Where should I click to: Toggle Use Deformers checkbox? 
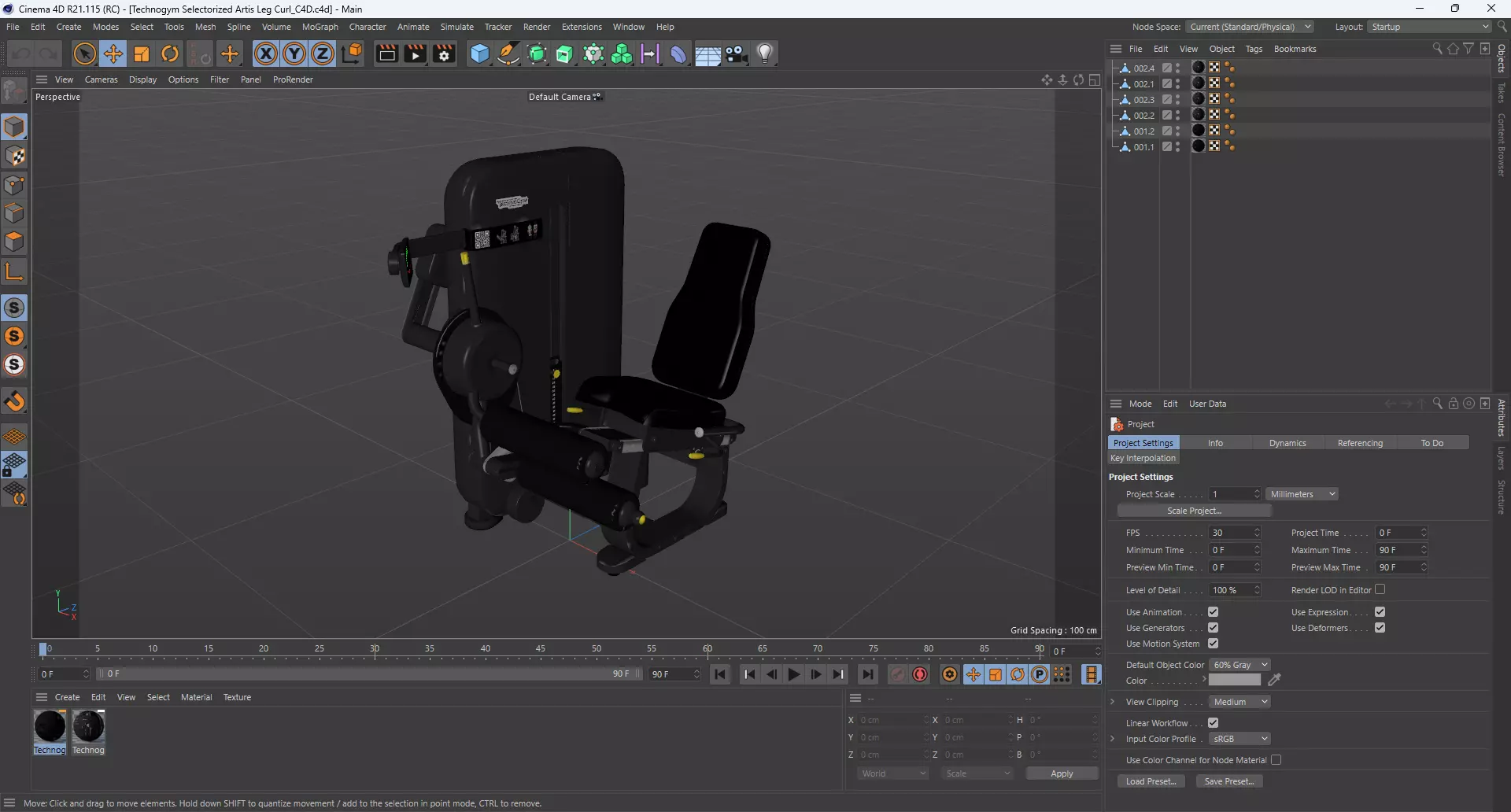(x=1380, y=628)
